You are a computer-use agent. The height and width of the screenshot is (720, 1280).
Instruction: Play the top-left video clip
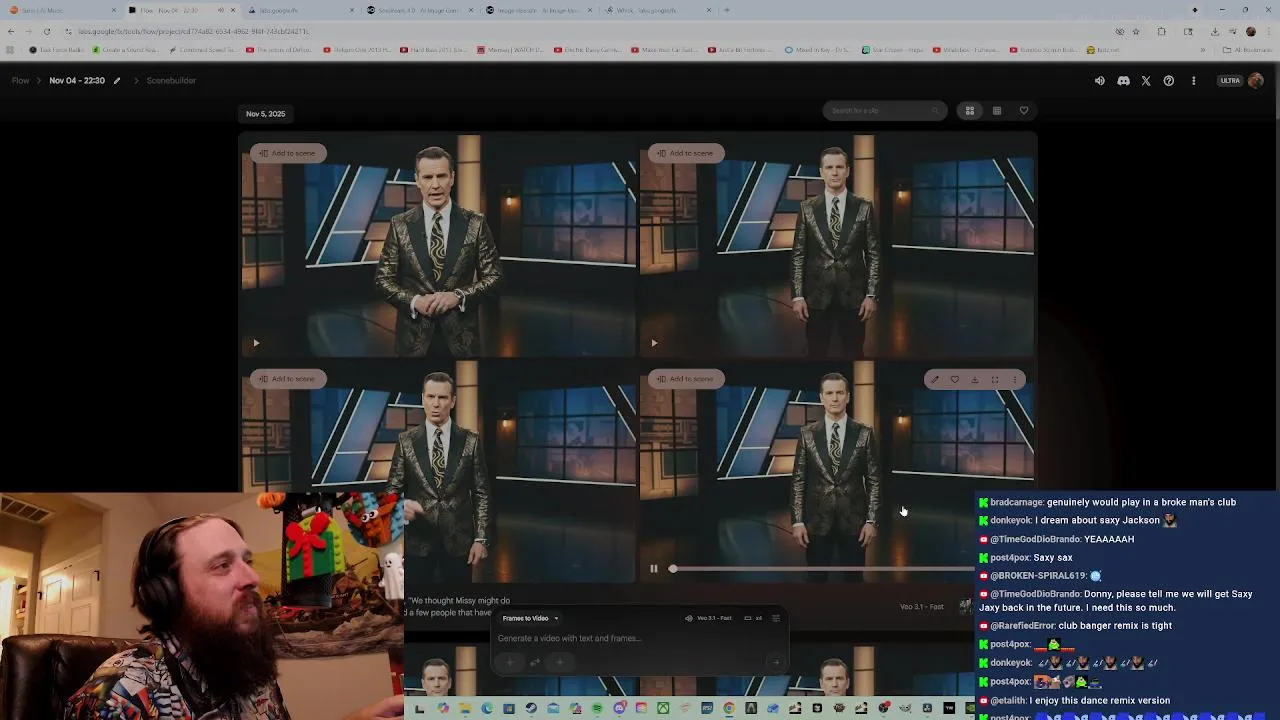coord(256,343)
